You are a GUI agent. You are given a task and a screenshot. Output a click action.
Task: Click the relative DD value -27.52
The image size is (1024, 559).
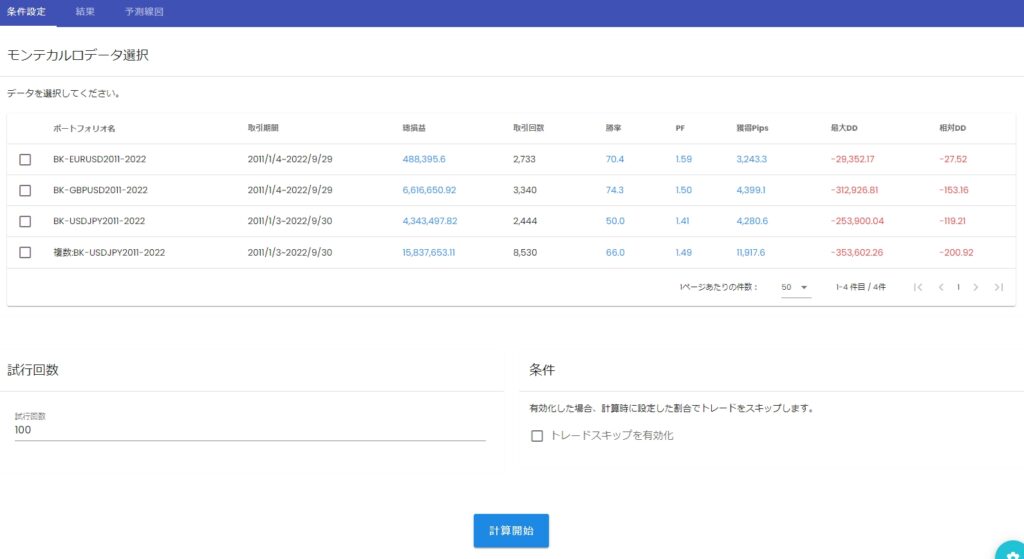[953, 159]
